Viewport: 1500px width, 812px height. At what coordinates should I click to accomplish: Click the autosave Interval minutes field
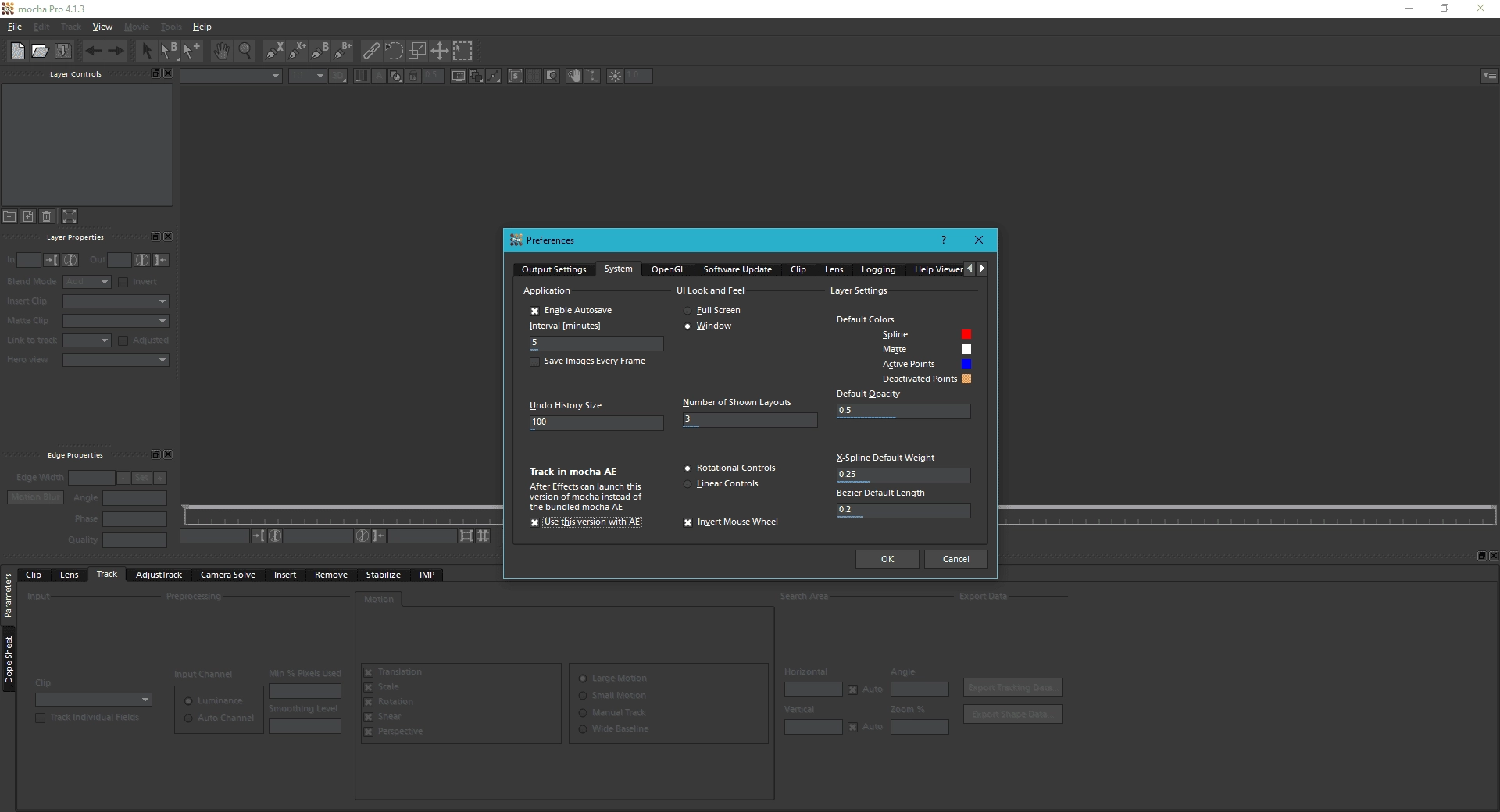(x=596, y=343)
